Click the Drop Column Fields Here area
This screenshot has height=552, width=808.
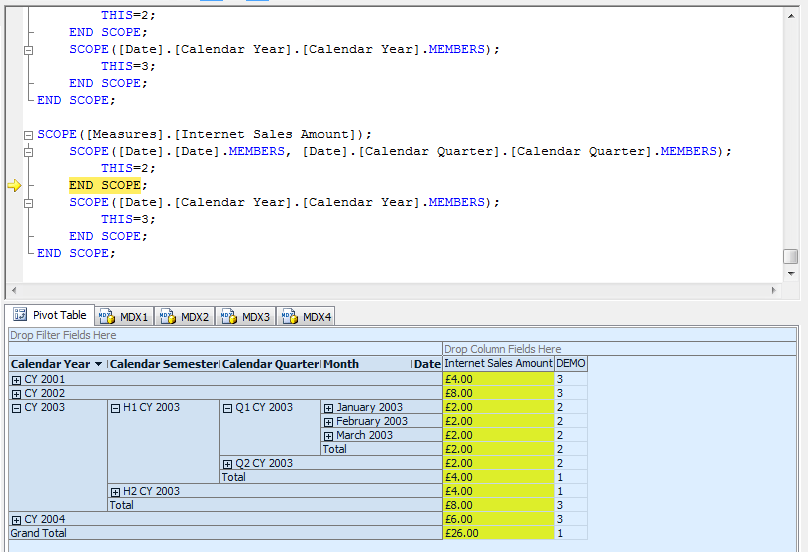pyautogui.click(x=619, y=349)
